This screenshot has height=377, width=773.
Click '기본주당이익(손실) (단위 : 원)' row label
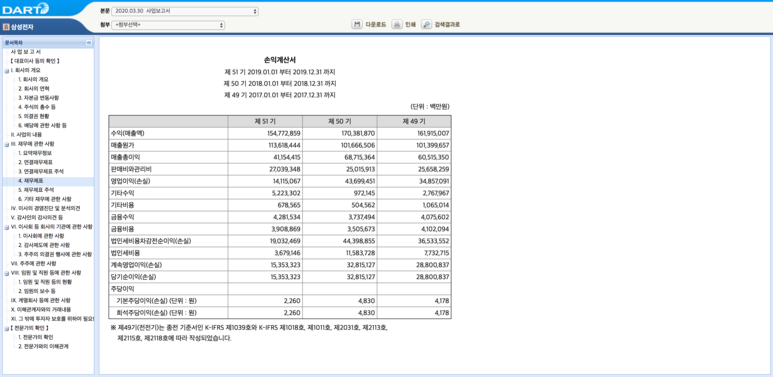157,301
